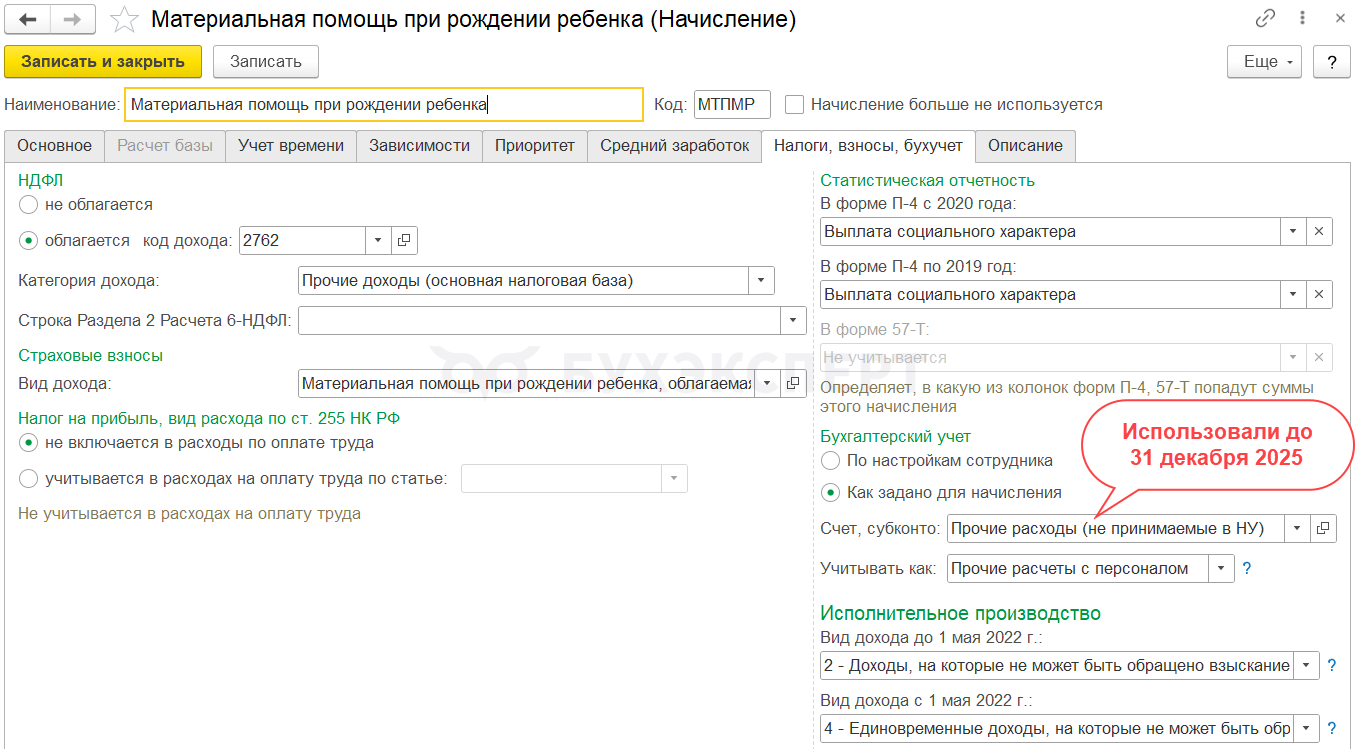Image resolution: width=1357 pixels, height=749 pixels.
Task: Open the 'Еще' menu button
Action: tap(1264, 62)
